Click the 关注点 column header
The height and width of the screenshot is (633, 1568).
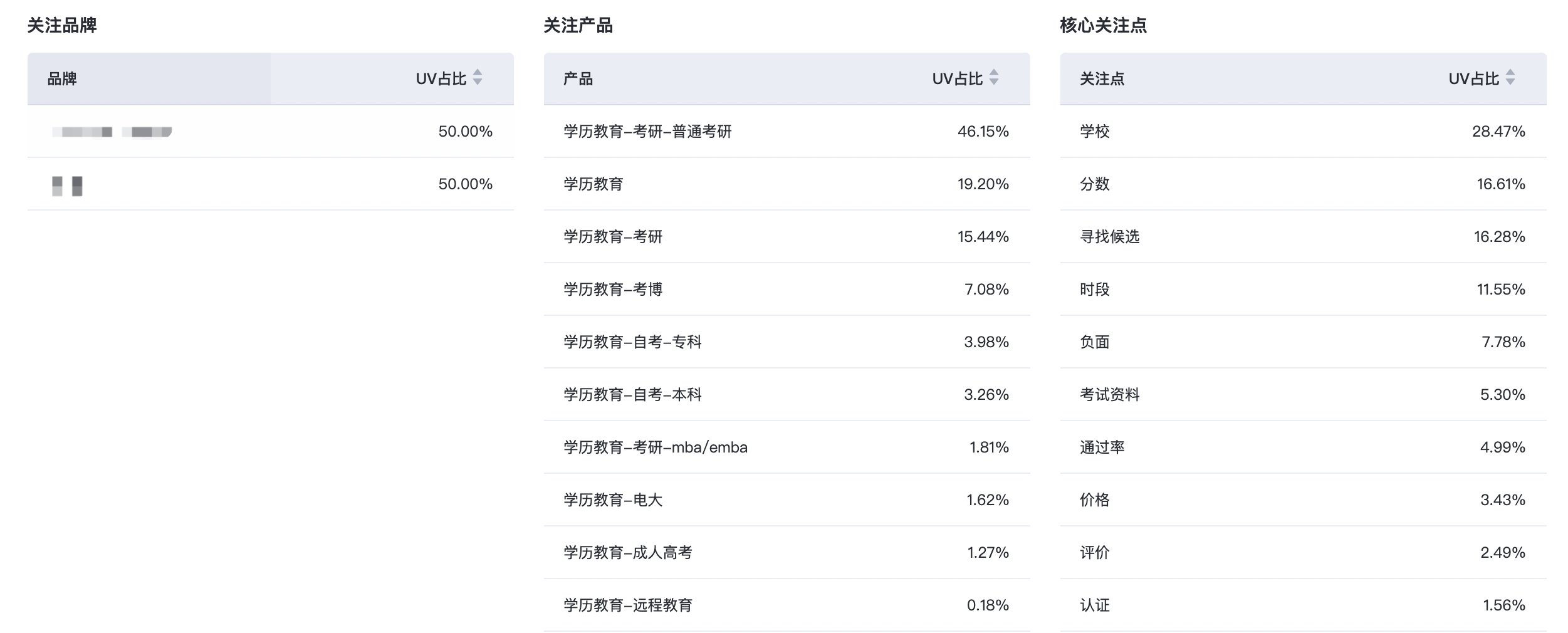point(1102,79)
